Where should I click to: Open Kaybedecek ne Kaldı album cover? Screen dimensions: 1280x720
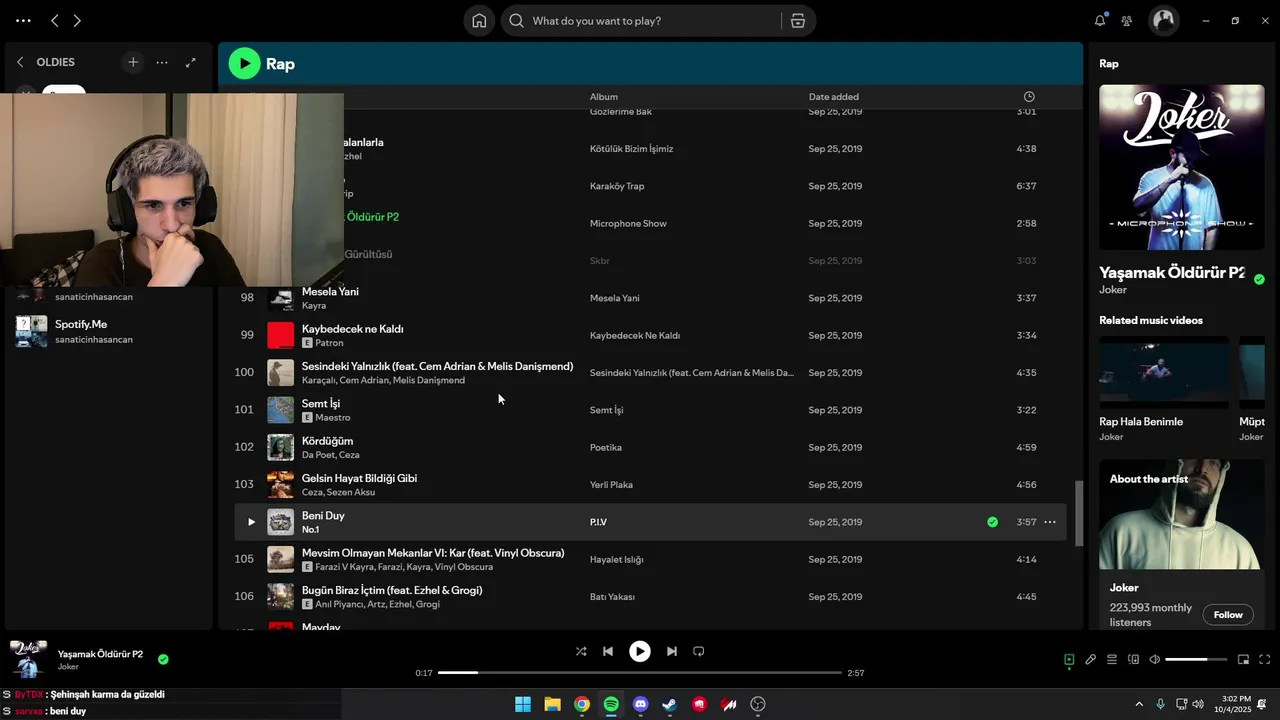pyautogui.click(x=281, y=335)
